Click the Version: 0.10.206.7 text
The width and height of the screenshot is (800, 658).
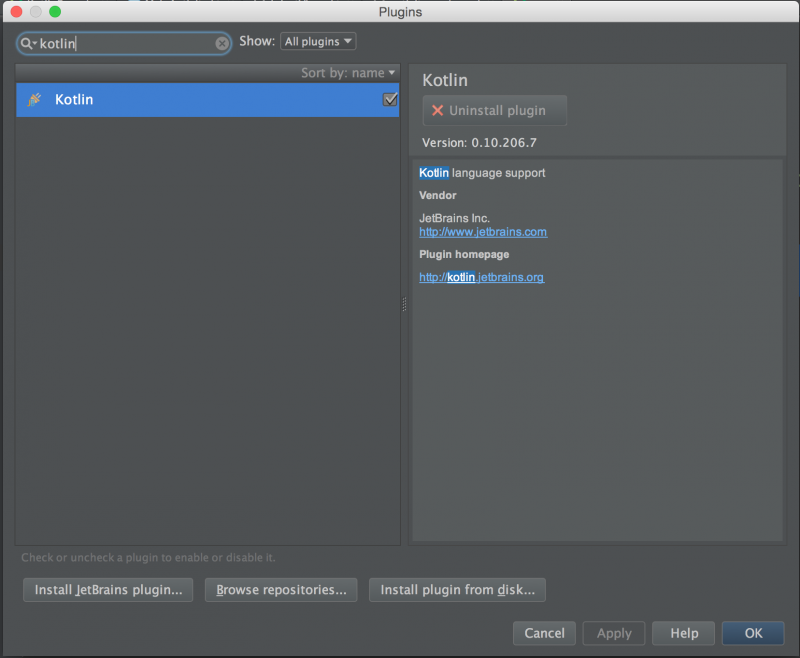[x=479, y=142]
